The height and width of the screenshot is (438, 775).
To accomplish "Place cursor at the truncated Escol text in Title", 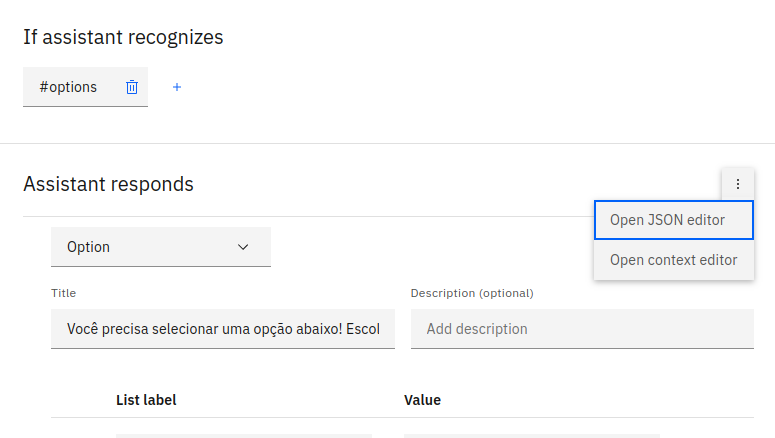I will [363, 329].
